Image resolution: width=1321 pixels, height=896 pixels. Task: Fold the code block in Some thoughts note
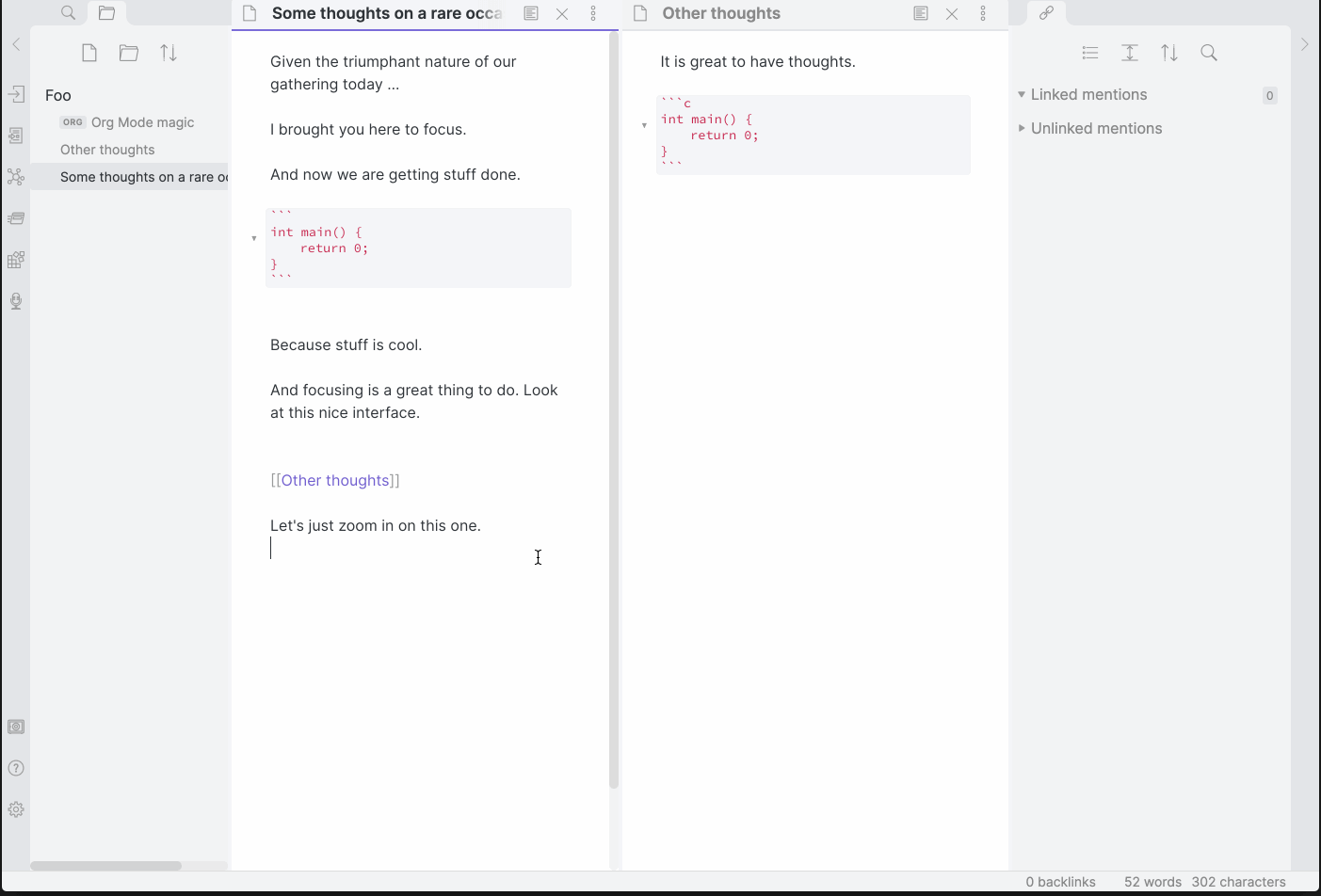pos(254,238)
